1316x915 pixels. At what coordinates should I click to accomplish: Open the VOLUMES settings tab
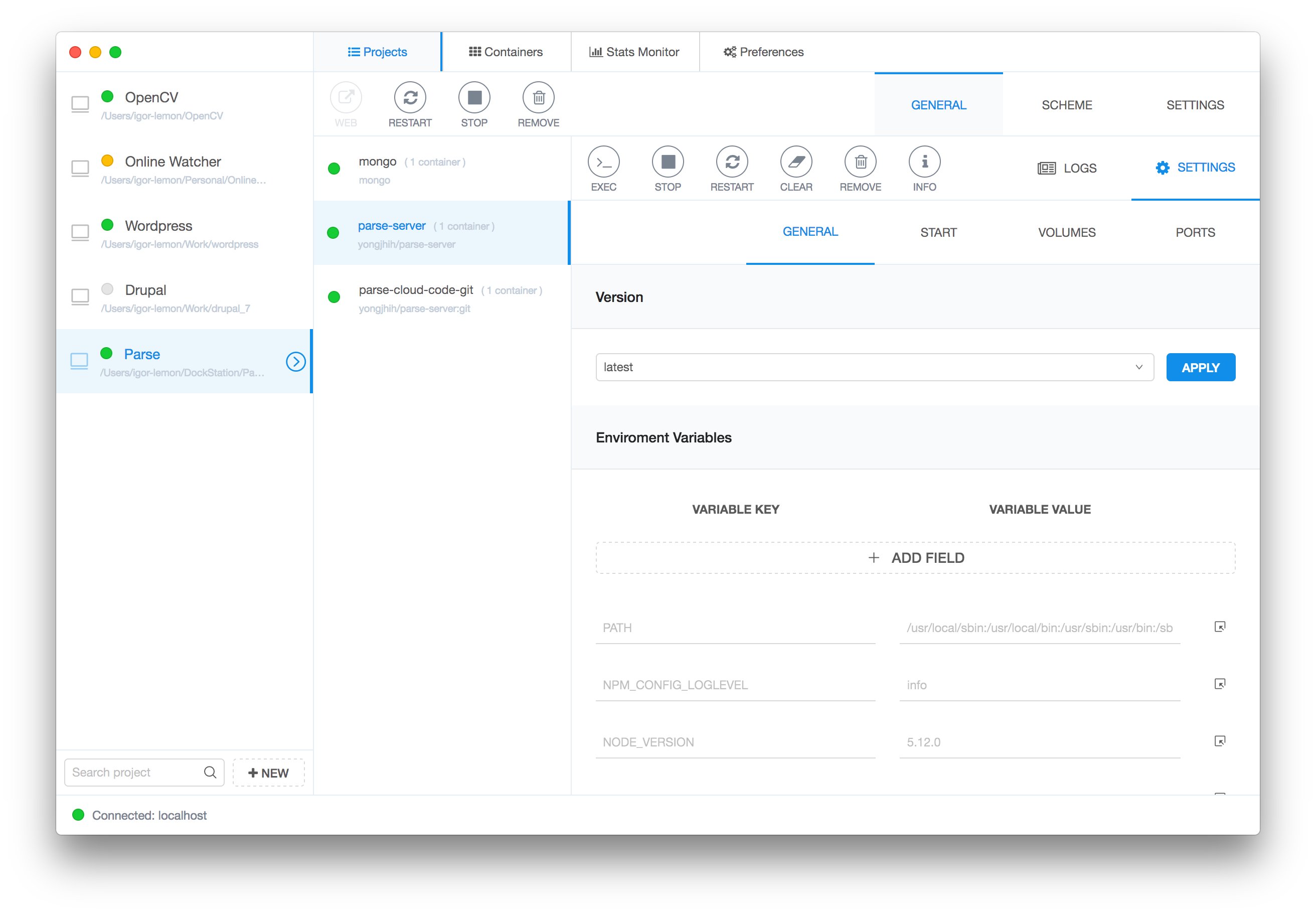[1066, 232]
